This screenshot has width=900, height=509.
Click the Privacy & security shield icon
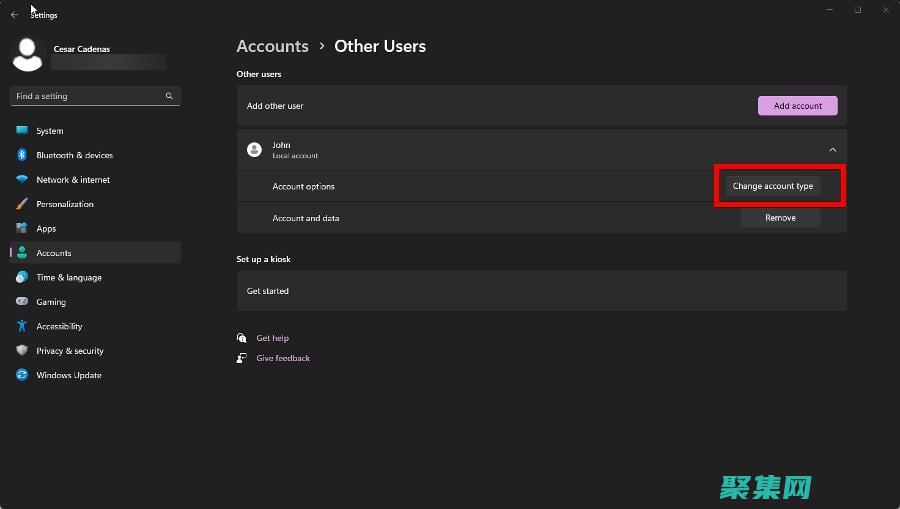click(22, 351)
